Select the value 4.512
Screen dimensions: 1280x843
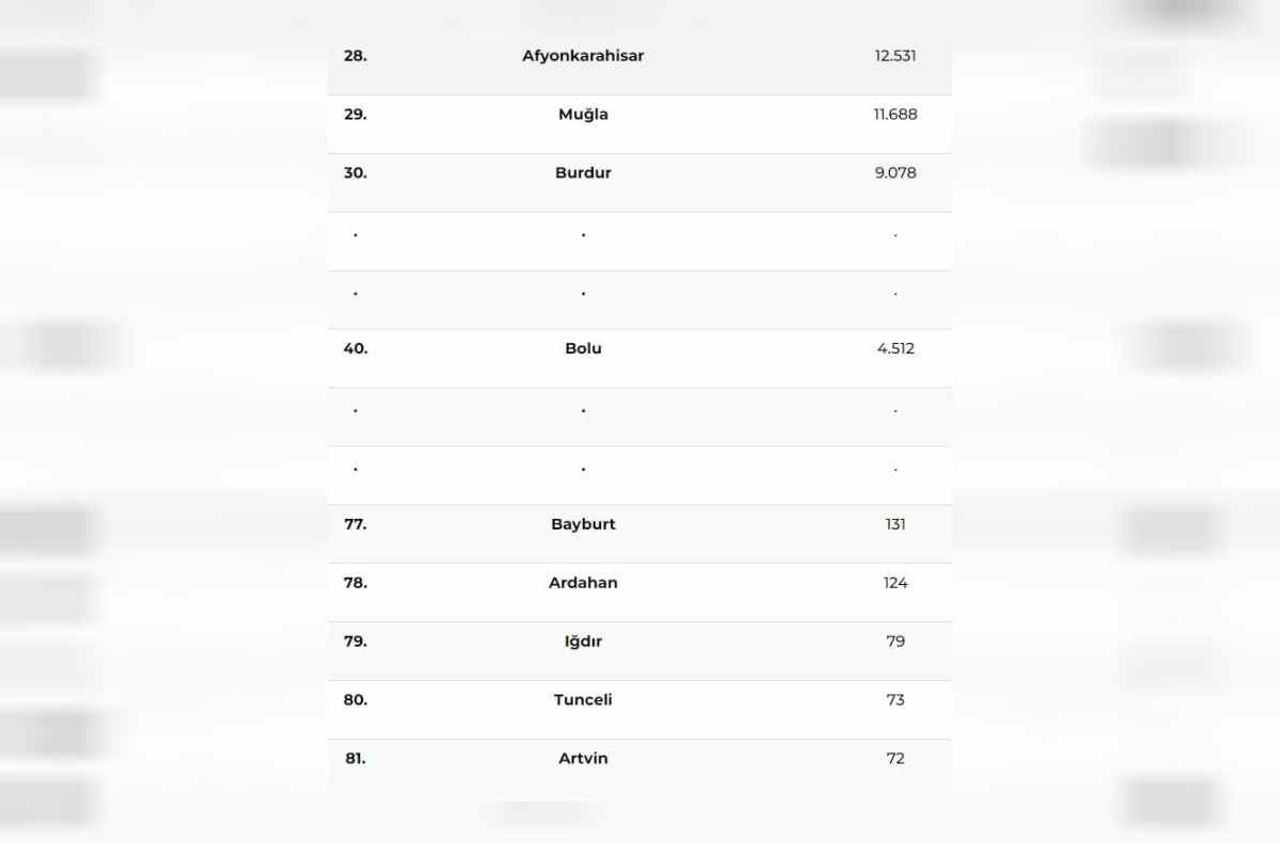[895, 349]
